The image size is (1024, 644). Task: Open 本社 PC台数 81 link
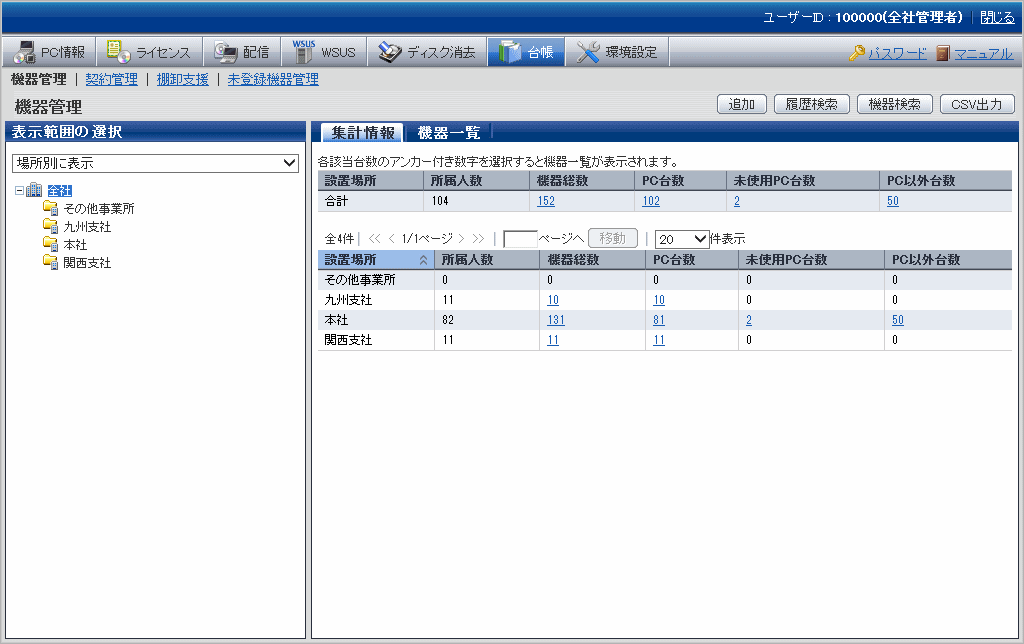click(659, 320)
